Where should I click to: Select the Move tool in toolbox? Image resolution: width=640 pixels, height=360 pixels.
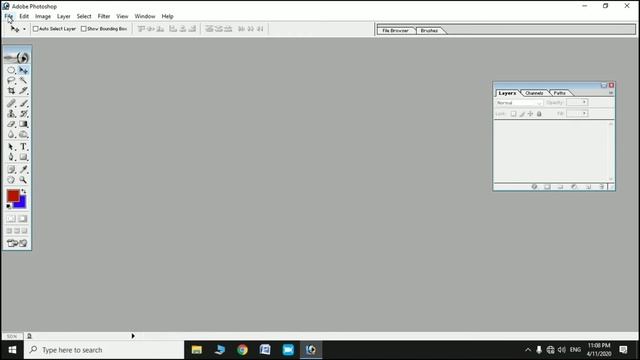[x=23, y=70]
